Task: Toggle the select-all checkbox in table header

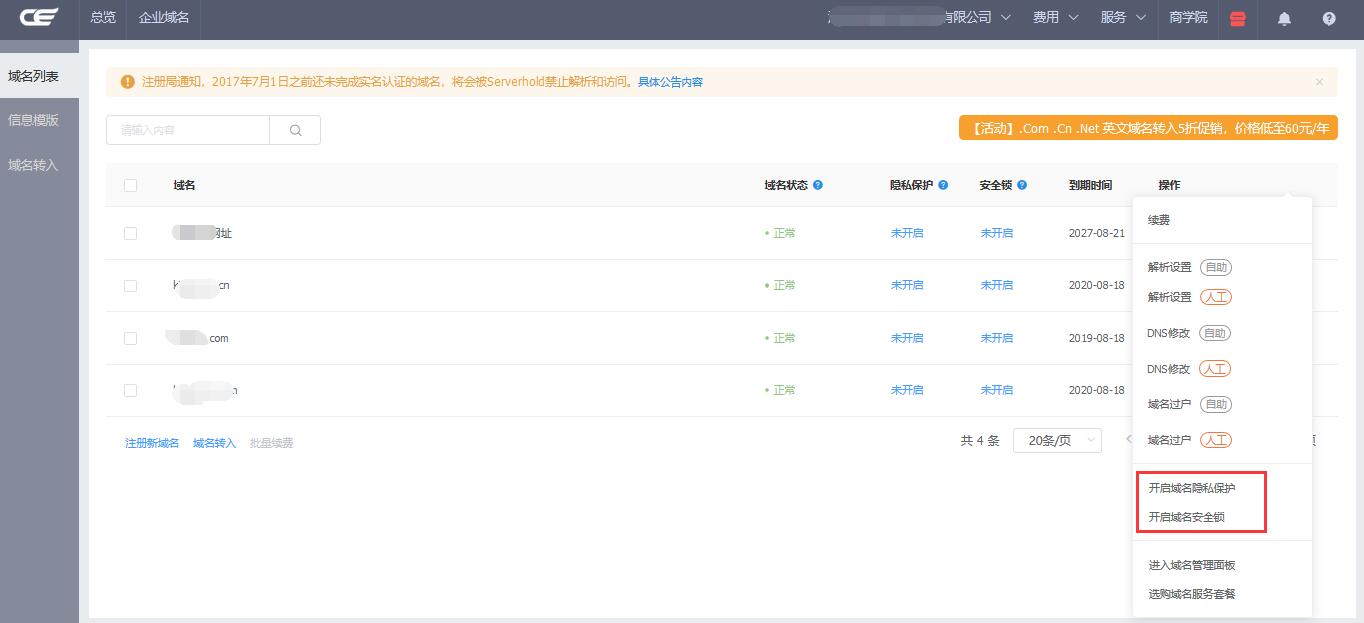Action: tap(130, 185)
